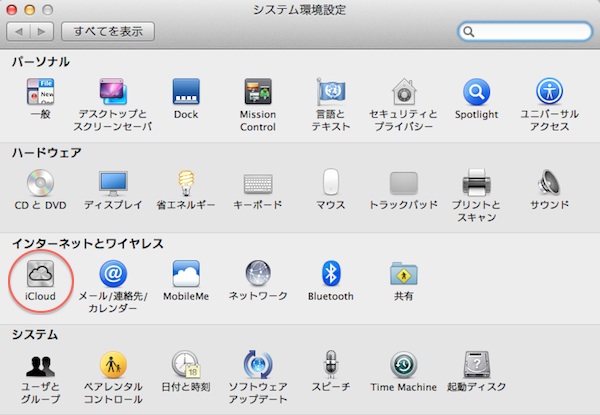
Task: Open マウス preferences icon
Action: [x=331, y=182]
